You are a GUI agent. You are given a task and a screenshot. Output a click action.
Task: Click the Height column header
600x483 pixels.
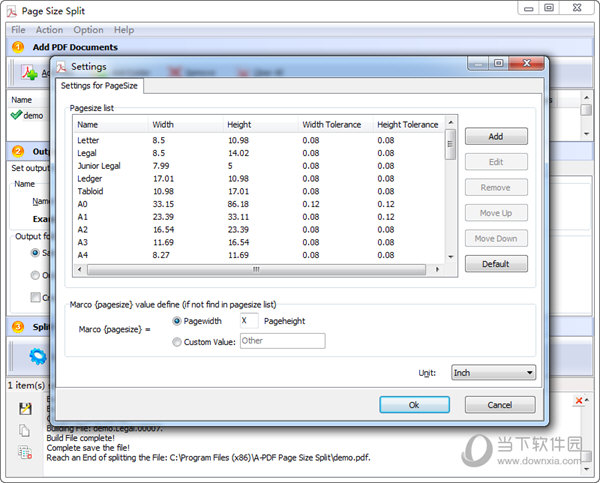tap(260, 125)
